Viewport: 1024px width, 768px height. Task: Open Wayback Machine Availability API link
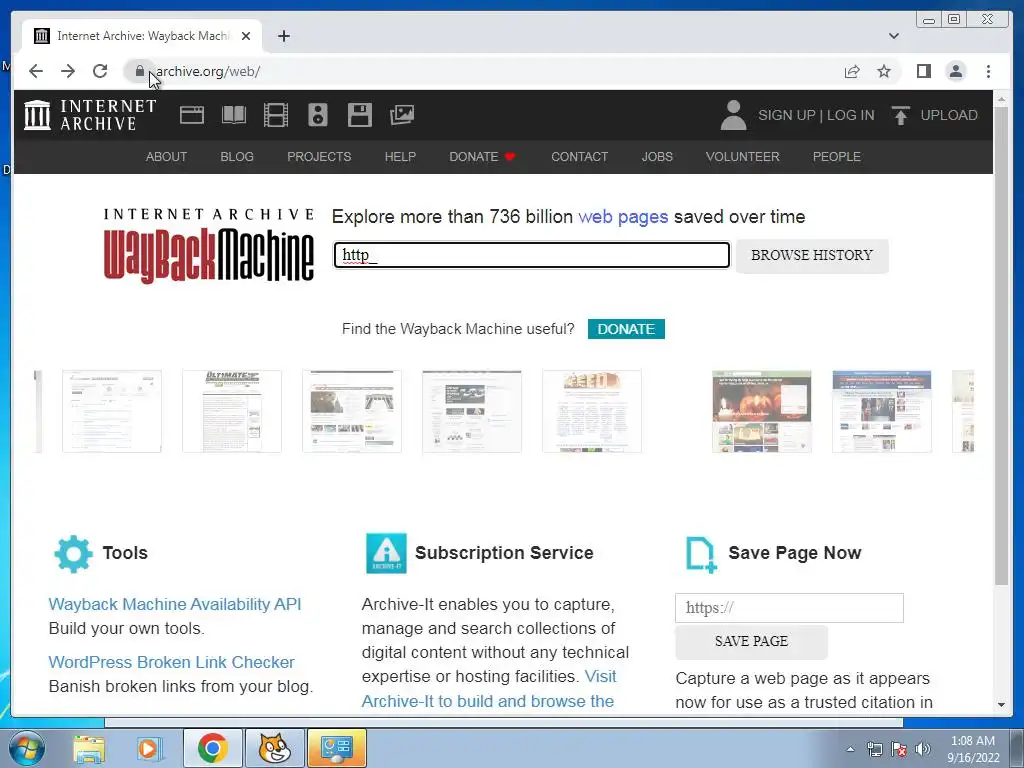[175, 604]
